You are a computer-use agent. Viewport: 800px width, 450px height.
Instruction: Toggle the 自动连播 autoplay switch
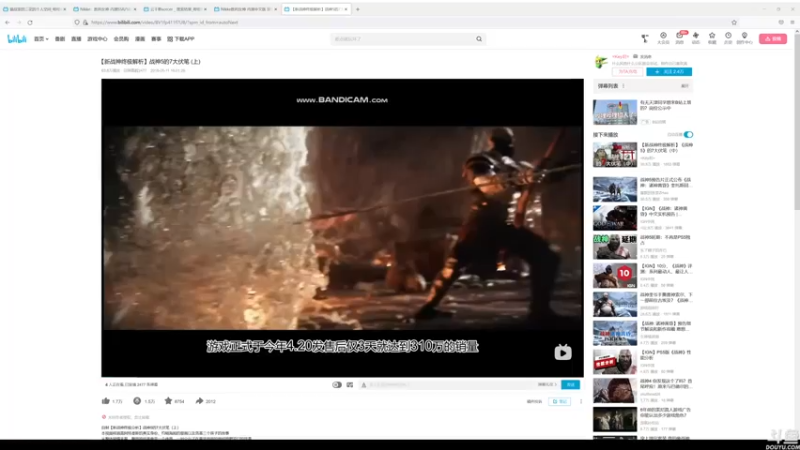[x=688, y=135]
